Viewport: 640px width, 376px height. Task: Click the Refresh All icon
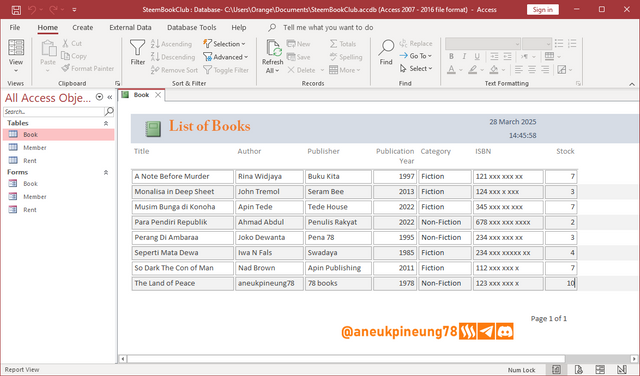[x=273, y=48]
